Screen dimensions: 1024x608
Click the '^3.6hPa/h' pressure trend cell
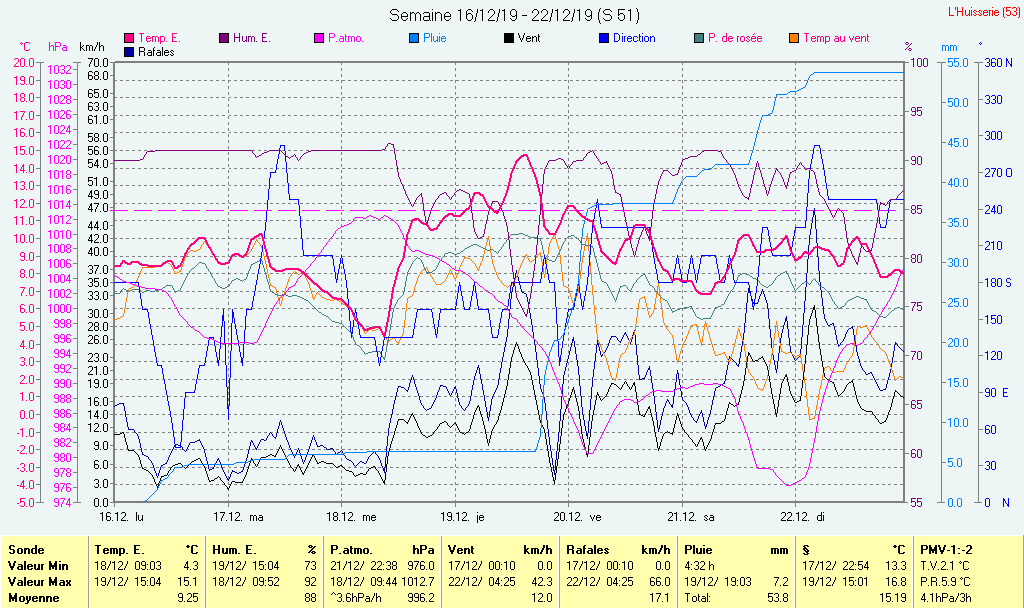(357, 598)
